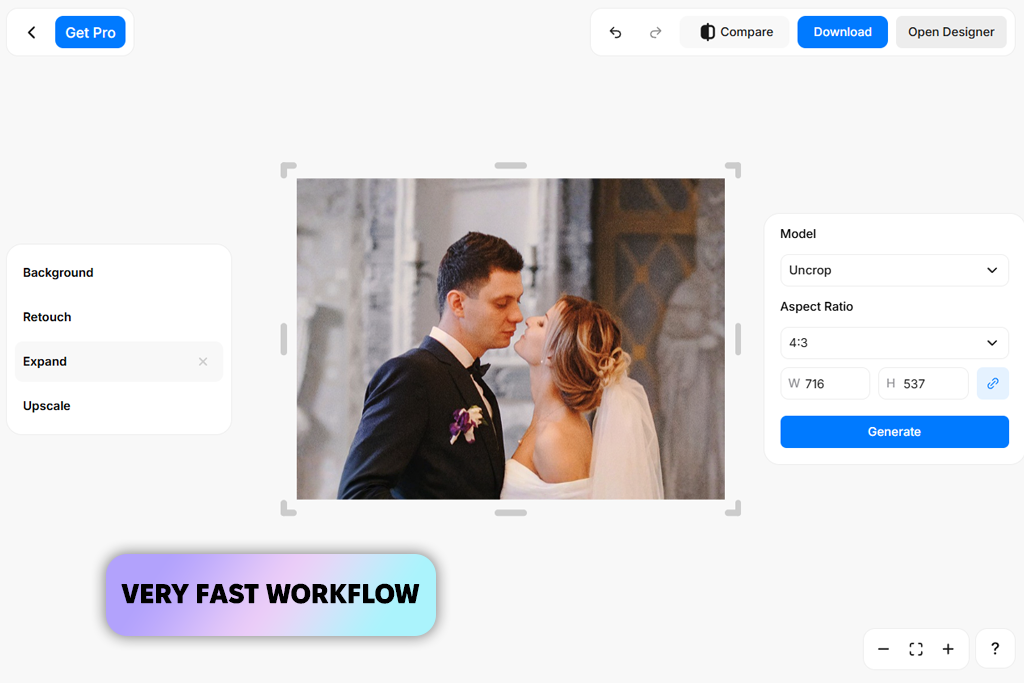
Task: Open the image in Designer
Action: tap(951, 32)
